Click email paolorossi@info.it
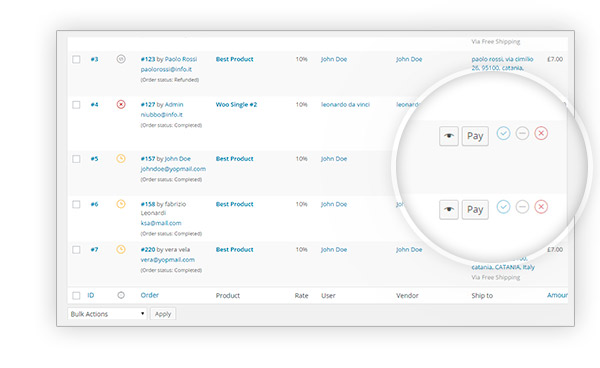 [166, 69]
